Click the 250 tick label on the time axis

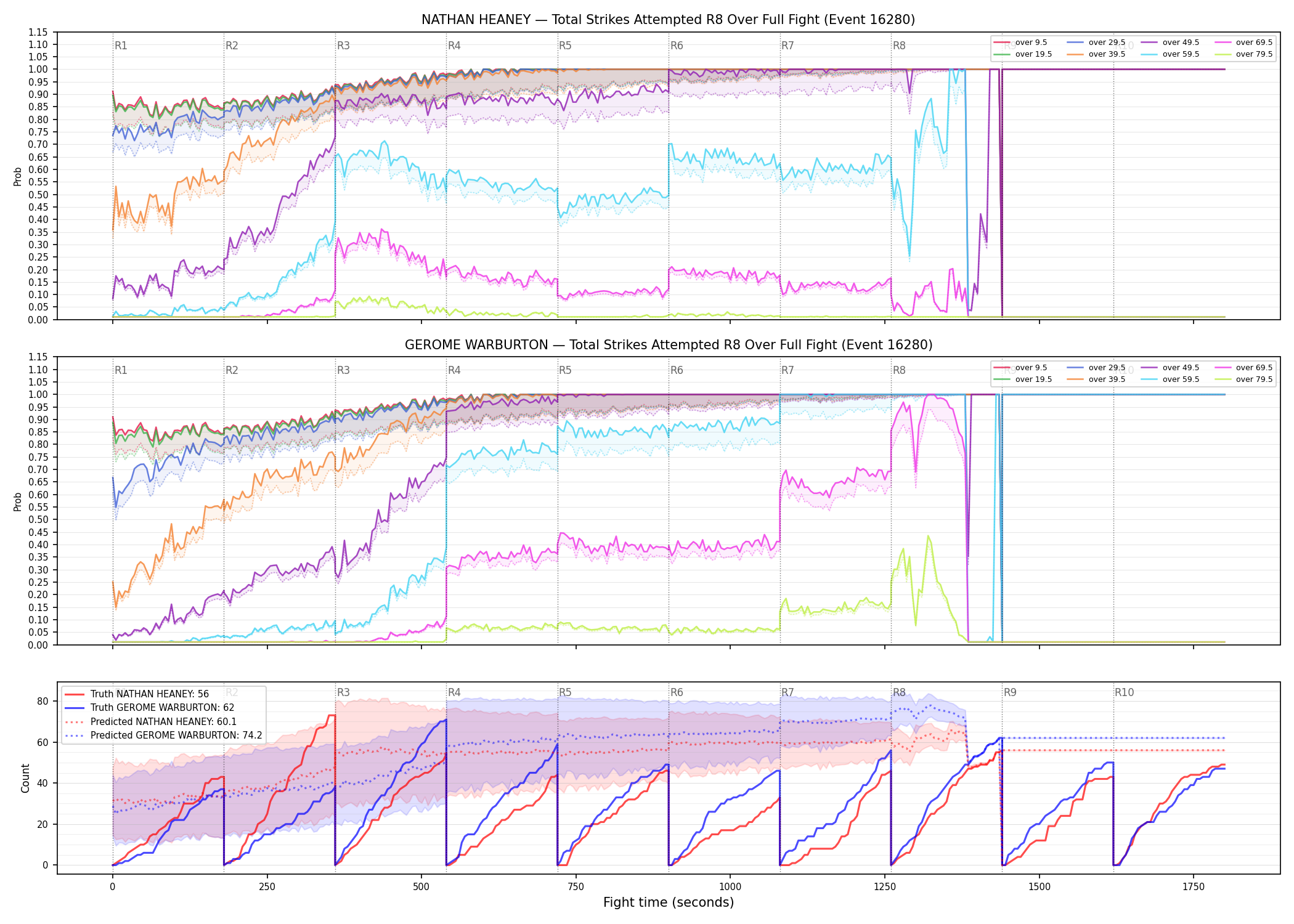click(x=267, y=886)
